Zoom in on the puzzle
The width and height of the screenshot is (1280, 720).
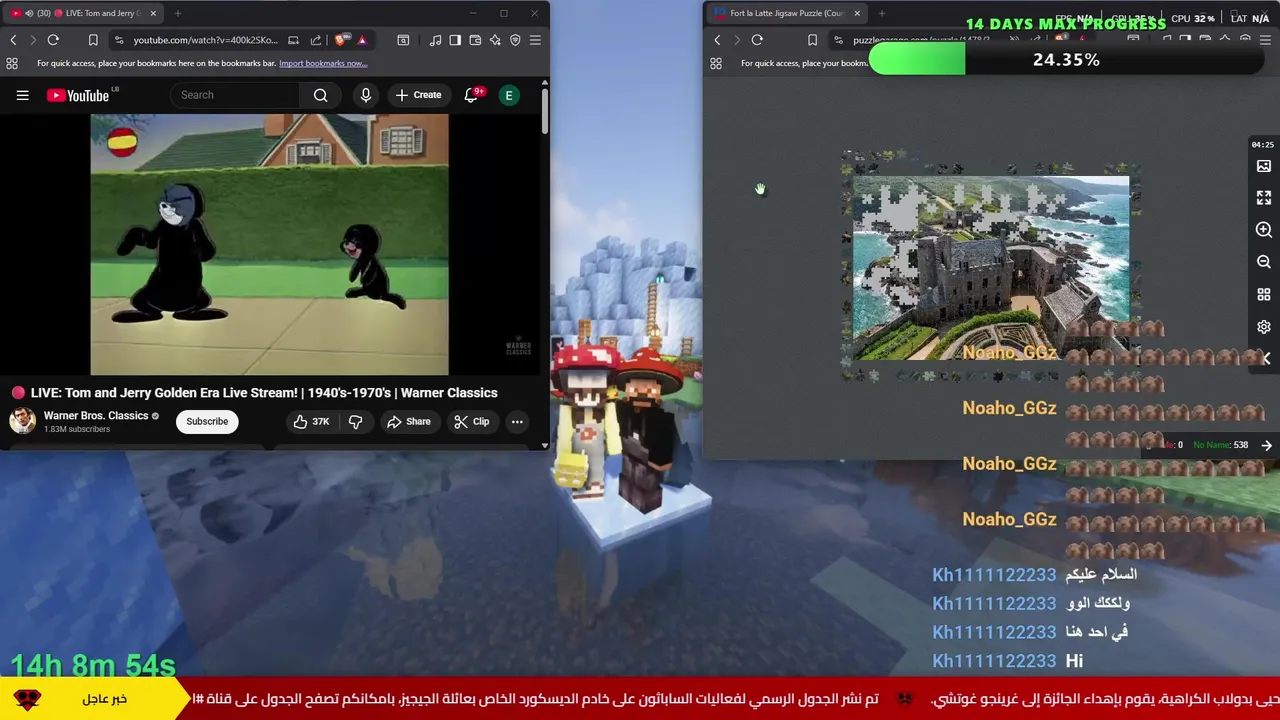coord(1264,230)
